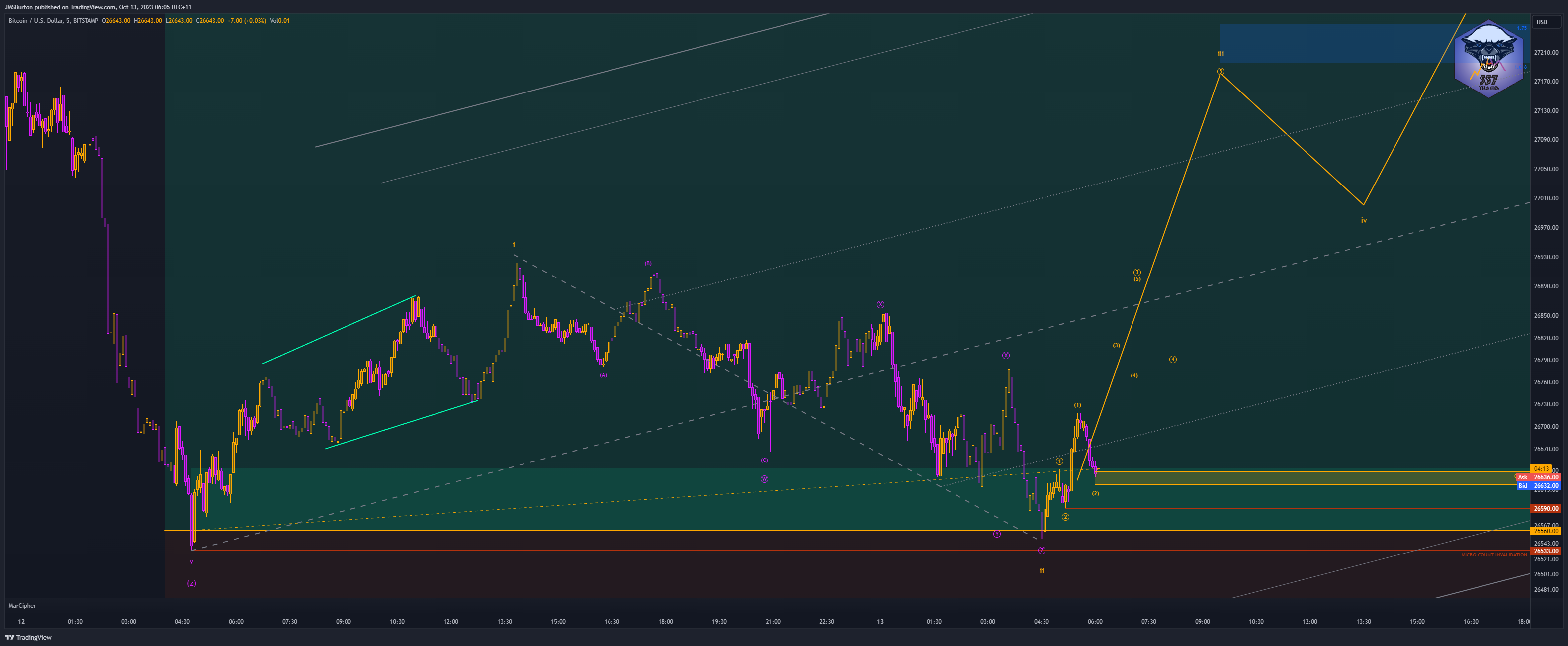This screenshot has width=1568, height=646.
Task: Select the orange wave label 'ii'
Action: [x=1042, y=570]
